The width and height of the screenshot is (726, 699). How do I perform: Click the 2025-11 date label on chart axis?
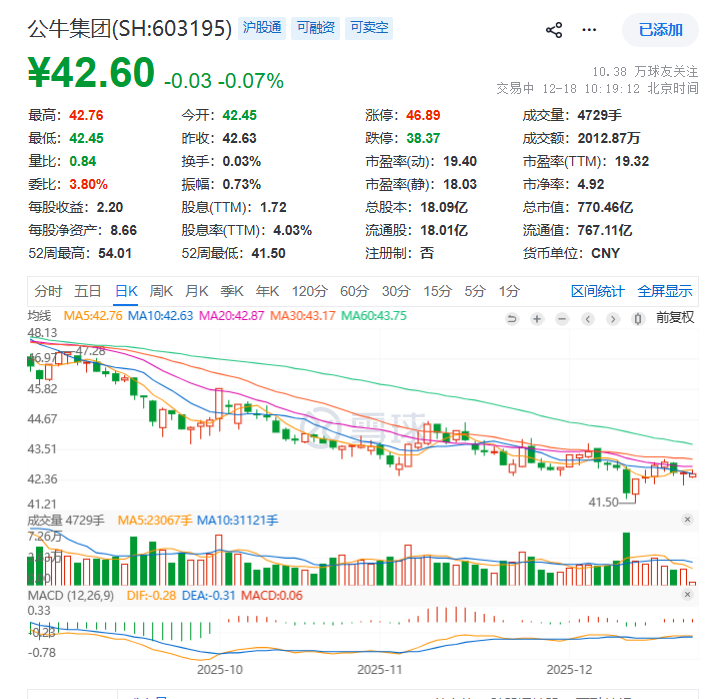[x=380, y=670]
